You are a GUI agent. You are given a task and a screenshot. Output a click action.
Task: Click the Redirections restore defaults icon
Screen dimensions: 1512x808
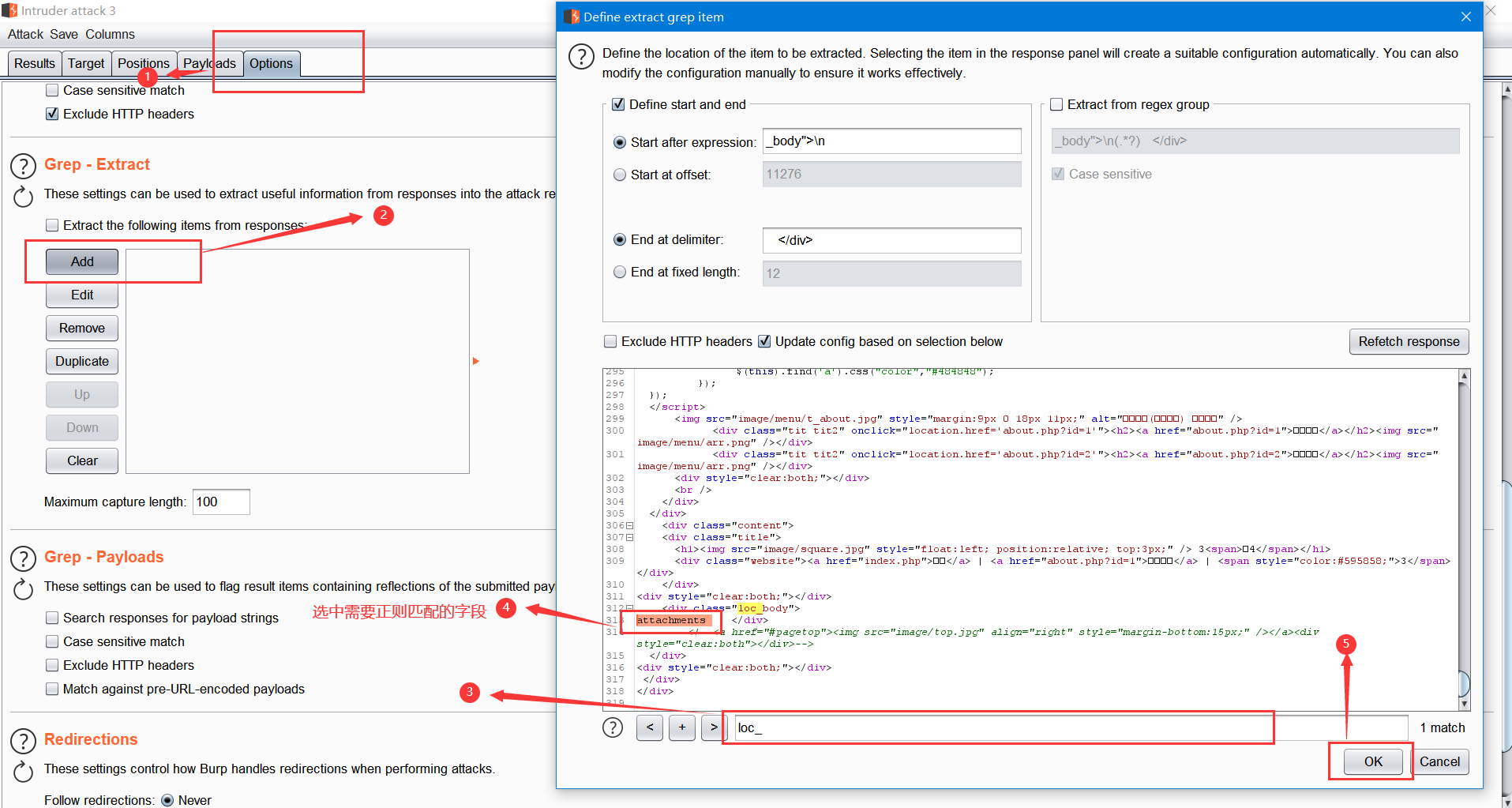pos(24,772)
